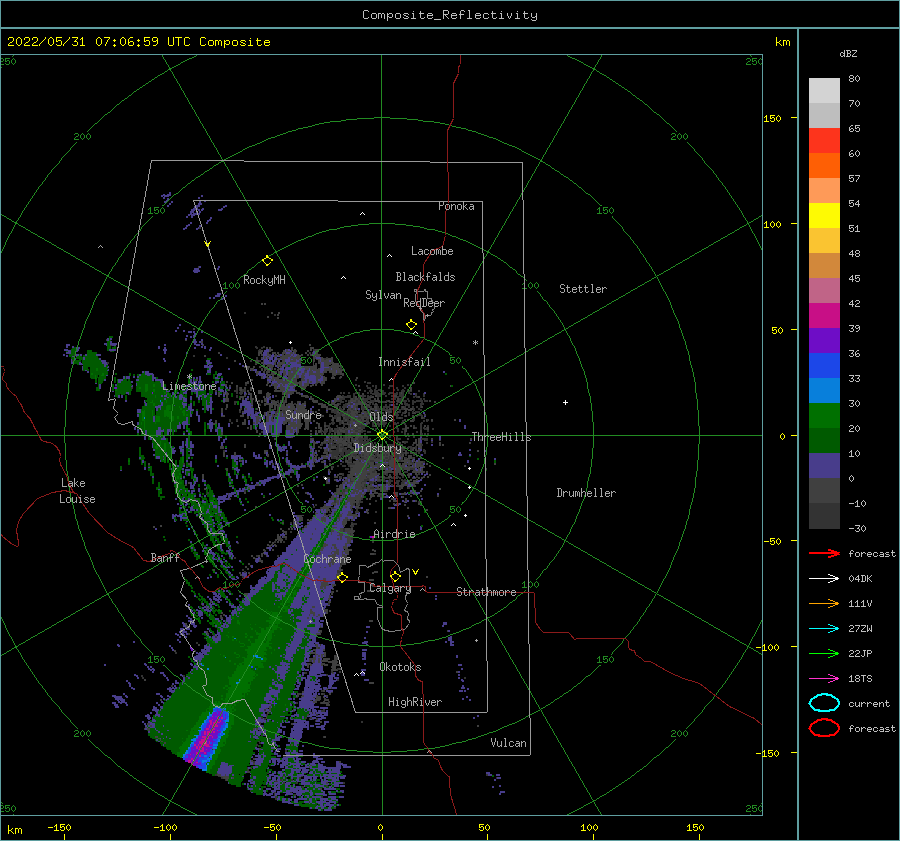Click the RockyMH label

point(264,280)
